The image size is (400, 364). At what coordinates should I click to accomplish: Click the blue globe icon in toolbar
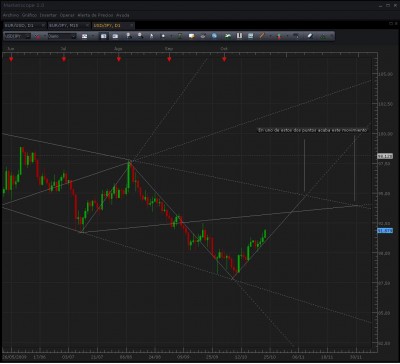(214, 36)
